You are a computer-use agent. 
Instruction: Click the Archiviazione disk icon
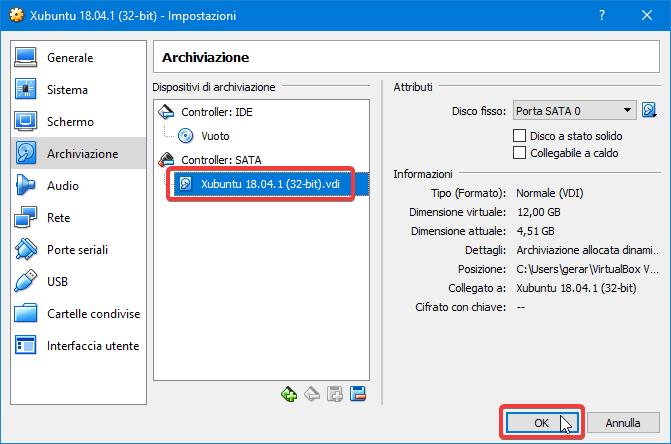25,153
